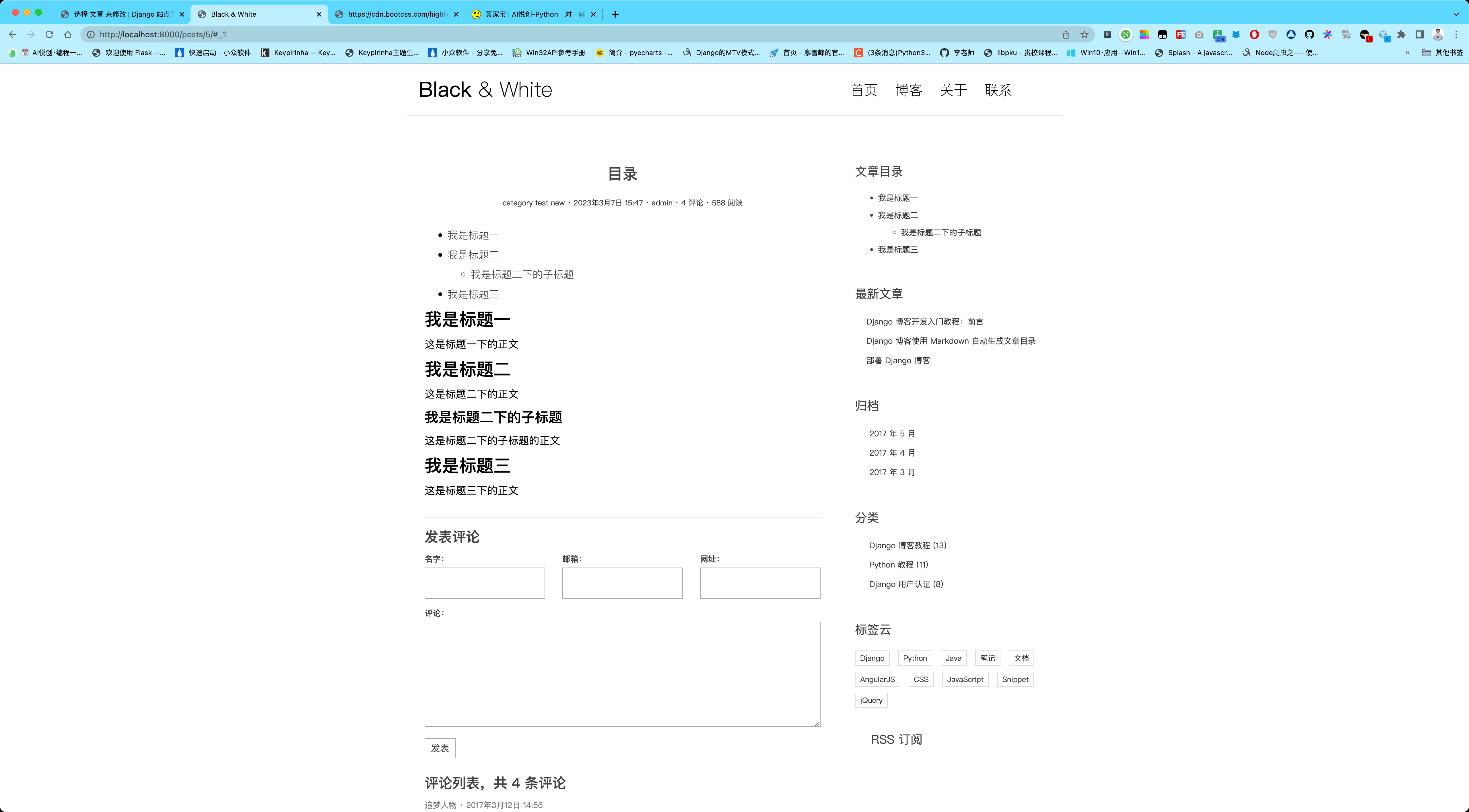Viewport: 1469px width, 812px height.
Task: Toggle the green ON extension
Action: 1218,35
